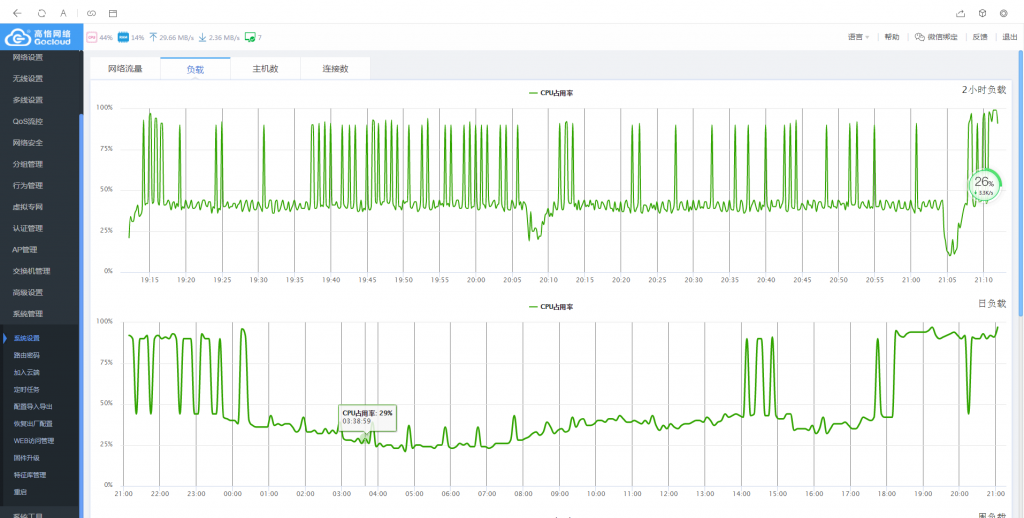Switch to the 网络流量 tab
The image size is (1024, 518).
pyautogui.click(x=125, y=69)
